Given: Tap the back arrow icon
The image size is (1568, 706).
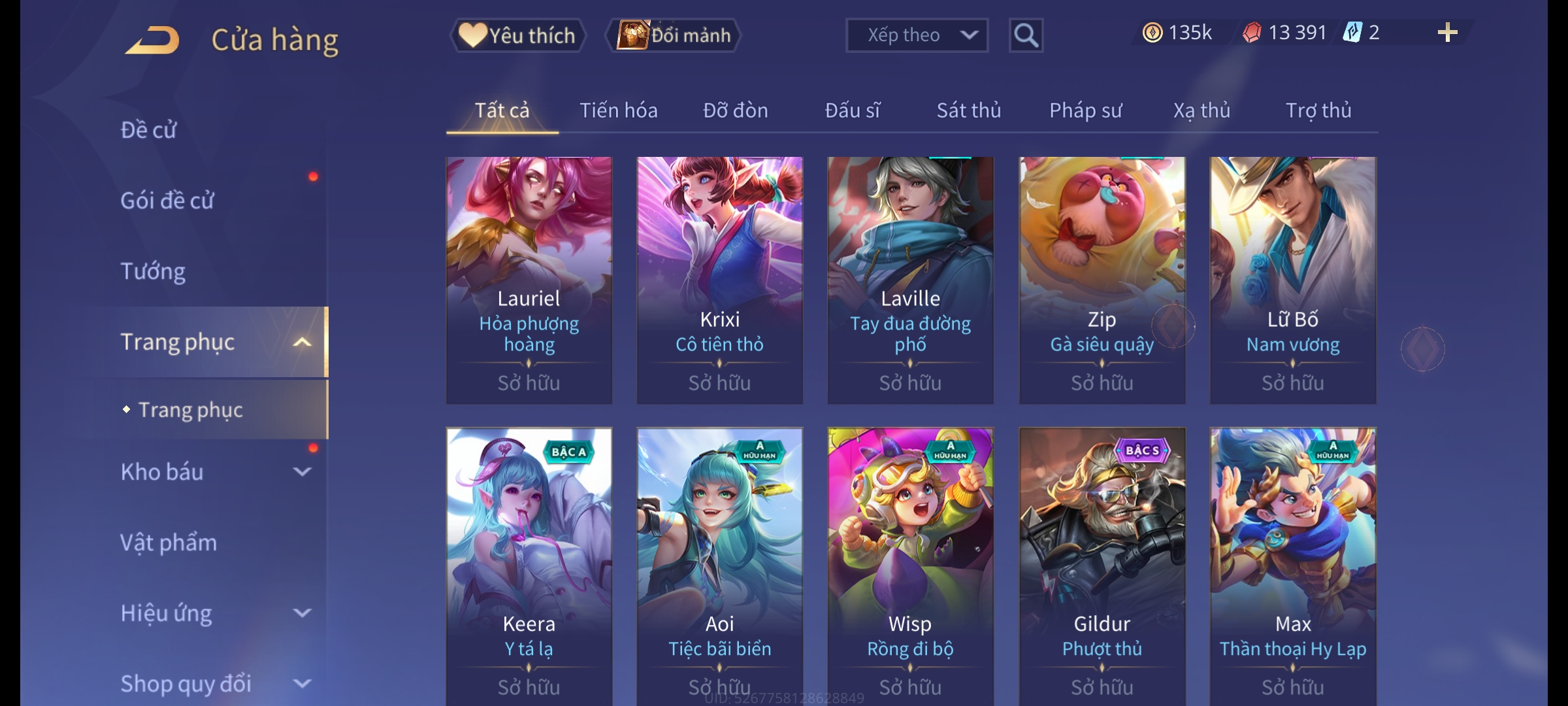Looking at the screenshot, I should click(152, 40).
